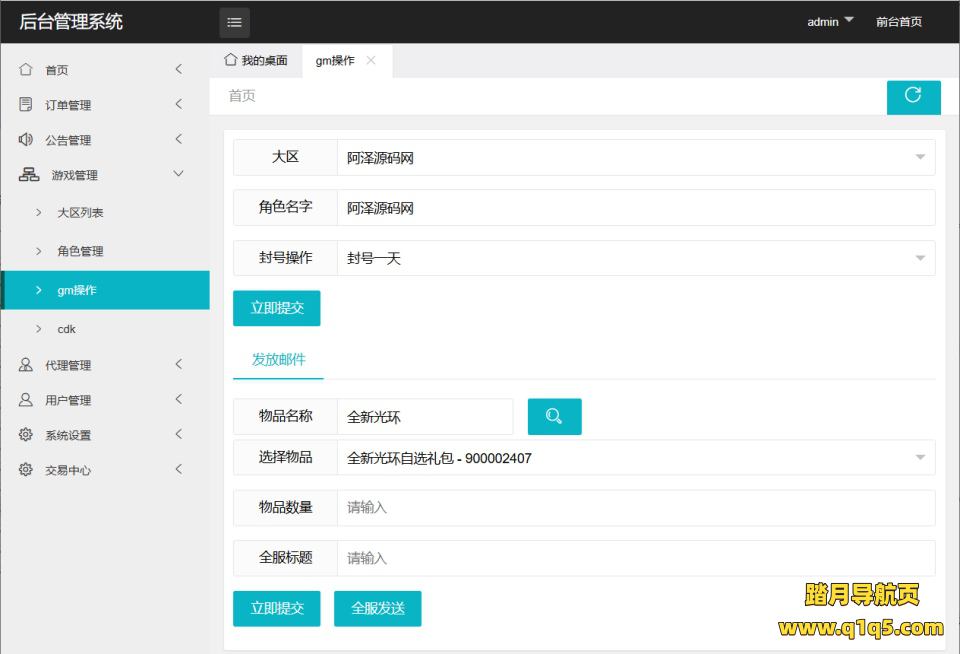Open the 选择物品 dropdown
This screenshot has width=960, height=654.
(x=635, y=458)
